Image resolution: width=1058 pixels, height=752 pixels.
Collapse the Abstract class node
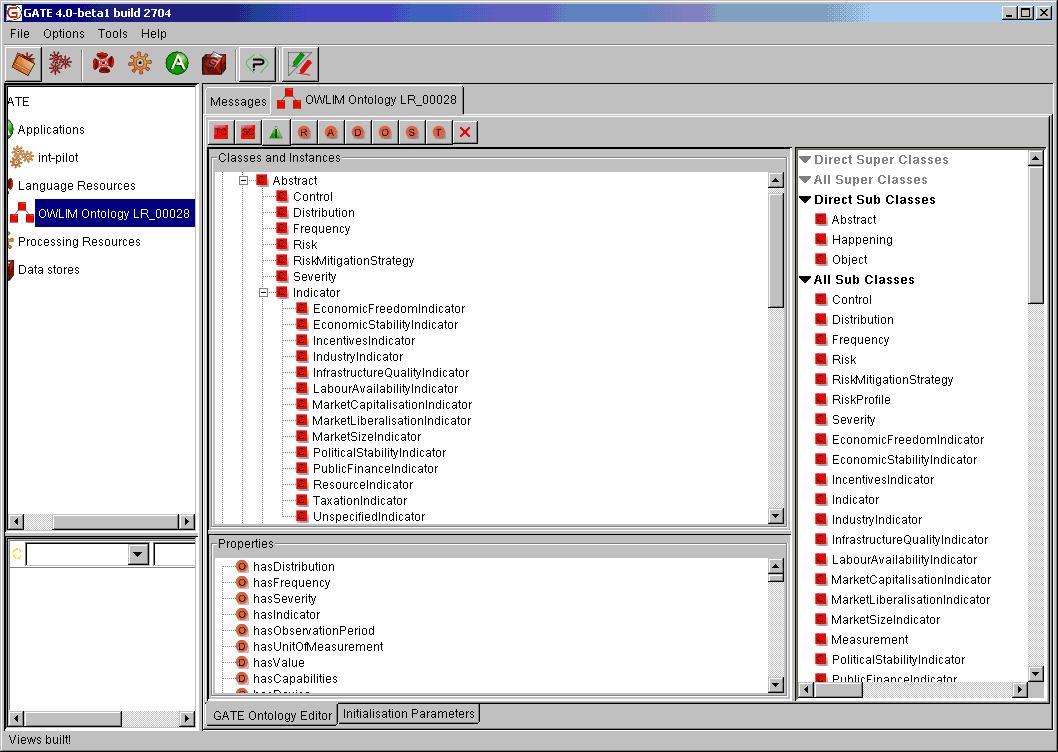point(244,180)
